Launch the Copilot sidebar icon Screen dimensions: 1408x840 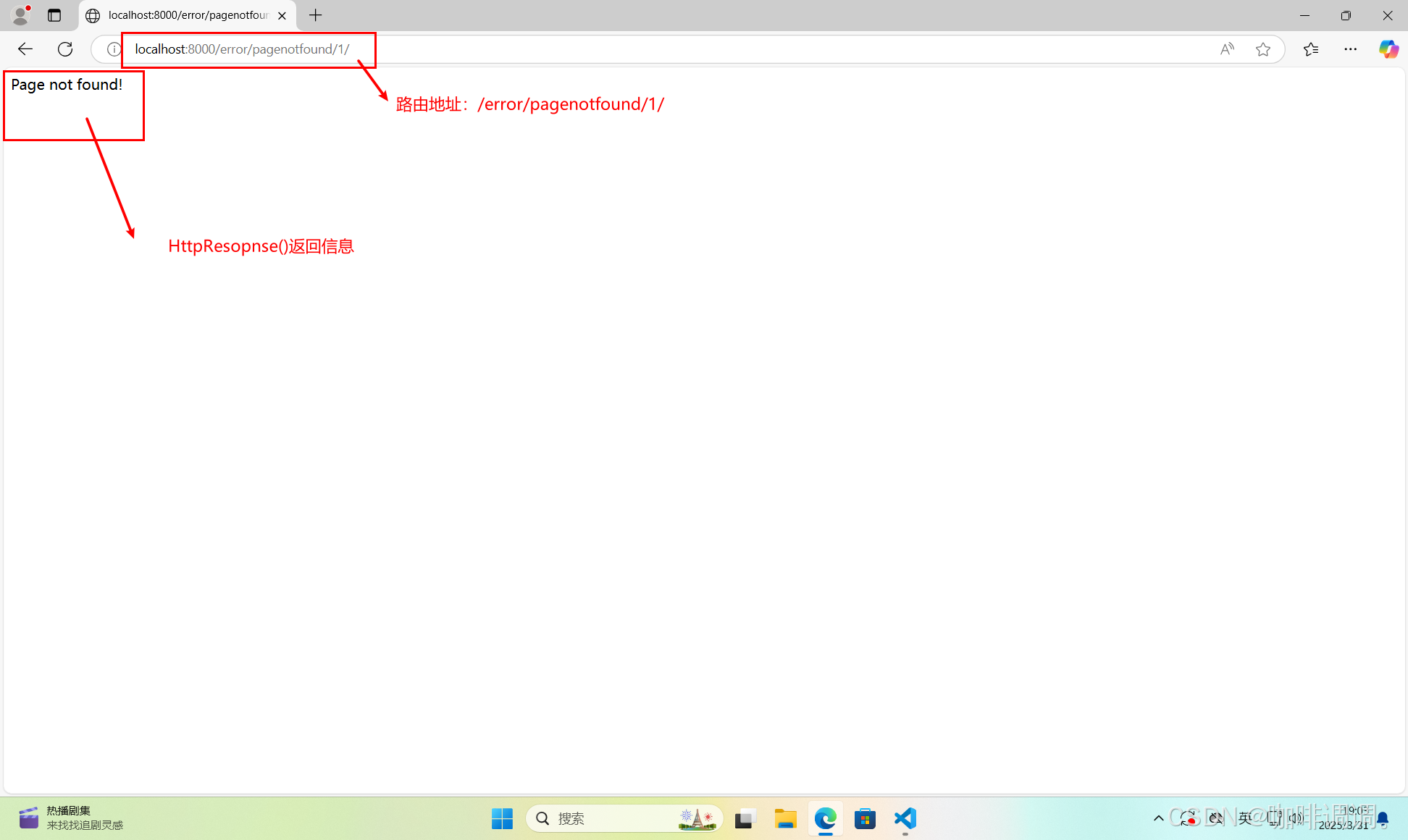(1388, 49)
